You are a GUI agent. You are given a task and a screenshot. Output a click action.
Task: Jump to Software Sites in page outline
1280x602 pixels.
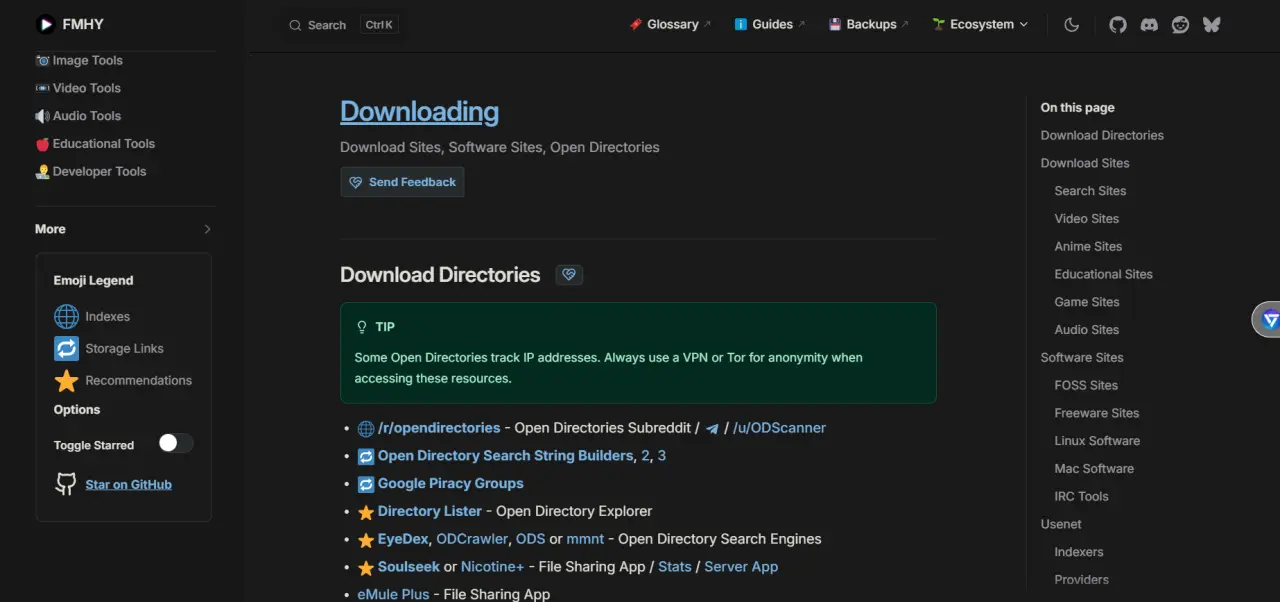tap(1082, 357)
